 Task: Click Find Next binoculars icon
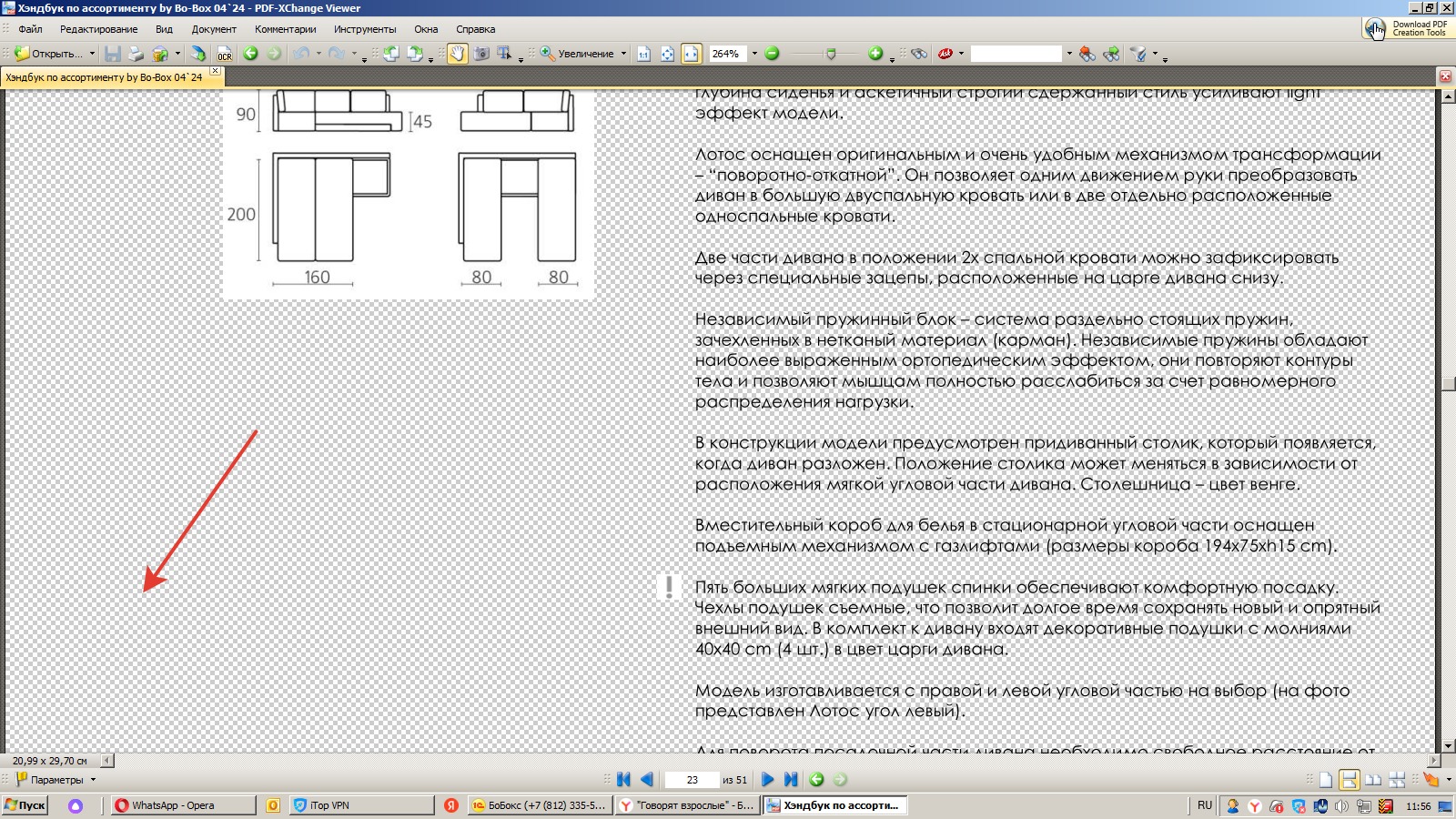[x=1111, y=54]
